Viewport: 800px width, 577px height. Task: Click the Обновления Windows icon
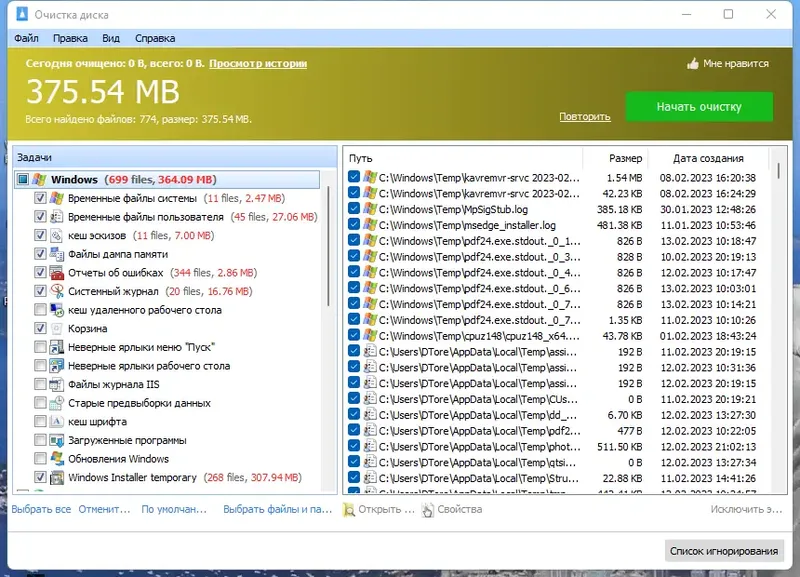57,459
